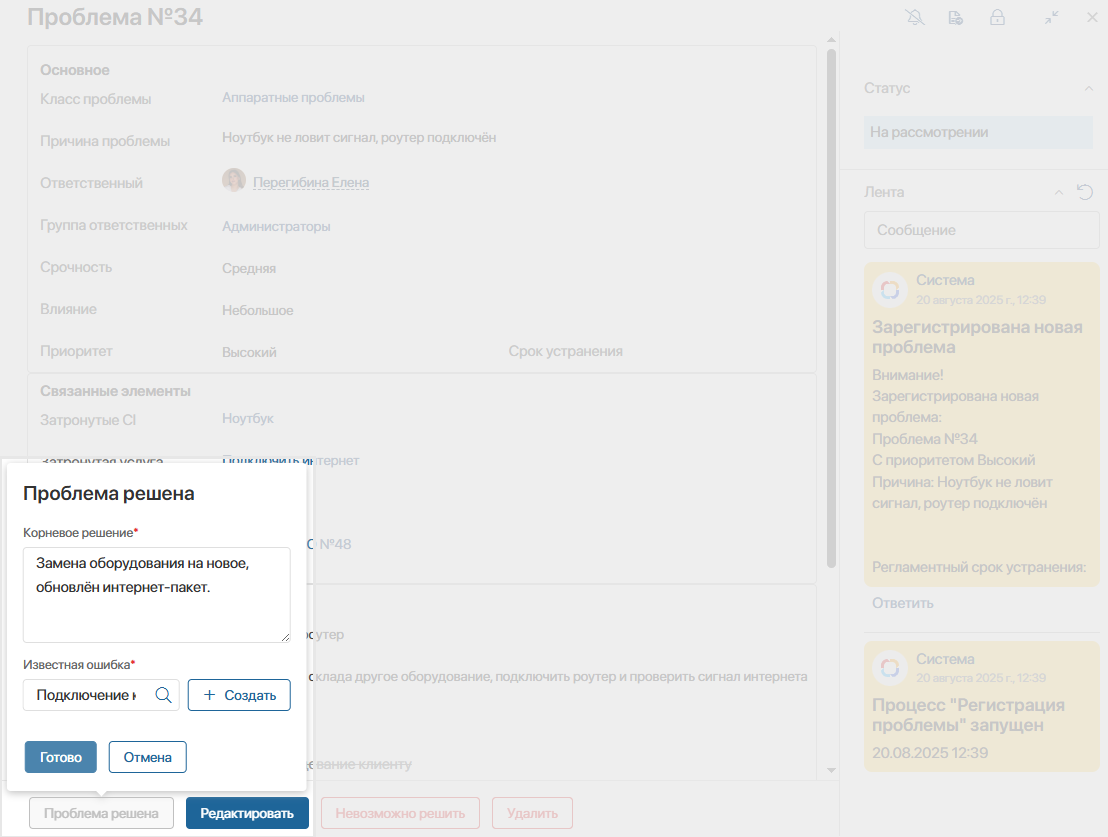This screenshot has height=837, width=1108.
Task: Cancel the popup with Отмена
Action: 148,757
